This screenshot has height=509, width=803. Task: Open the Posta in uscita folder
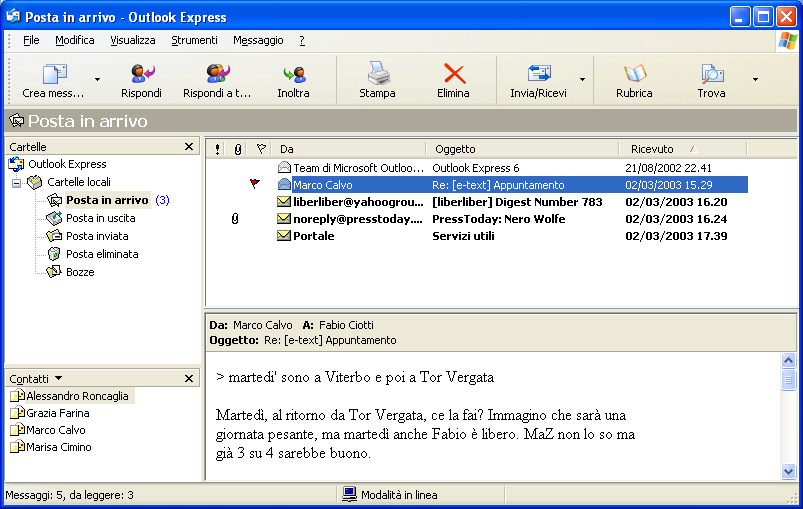[x=100, y=218]
